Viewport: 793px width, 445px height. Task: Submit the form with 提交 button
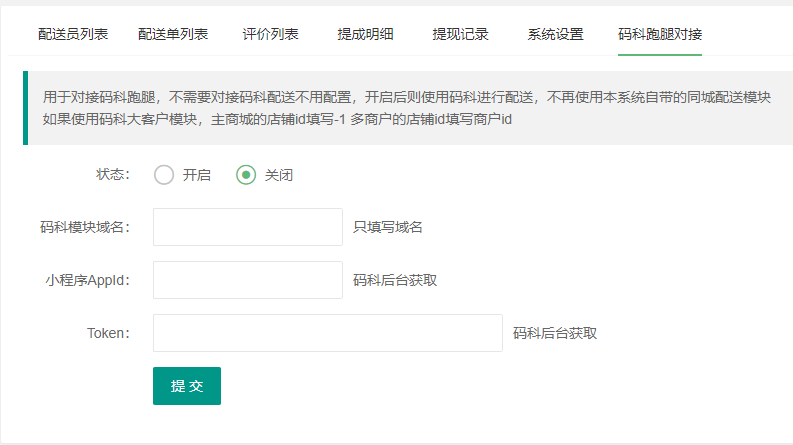187,386
